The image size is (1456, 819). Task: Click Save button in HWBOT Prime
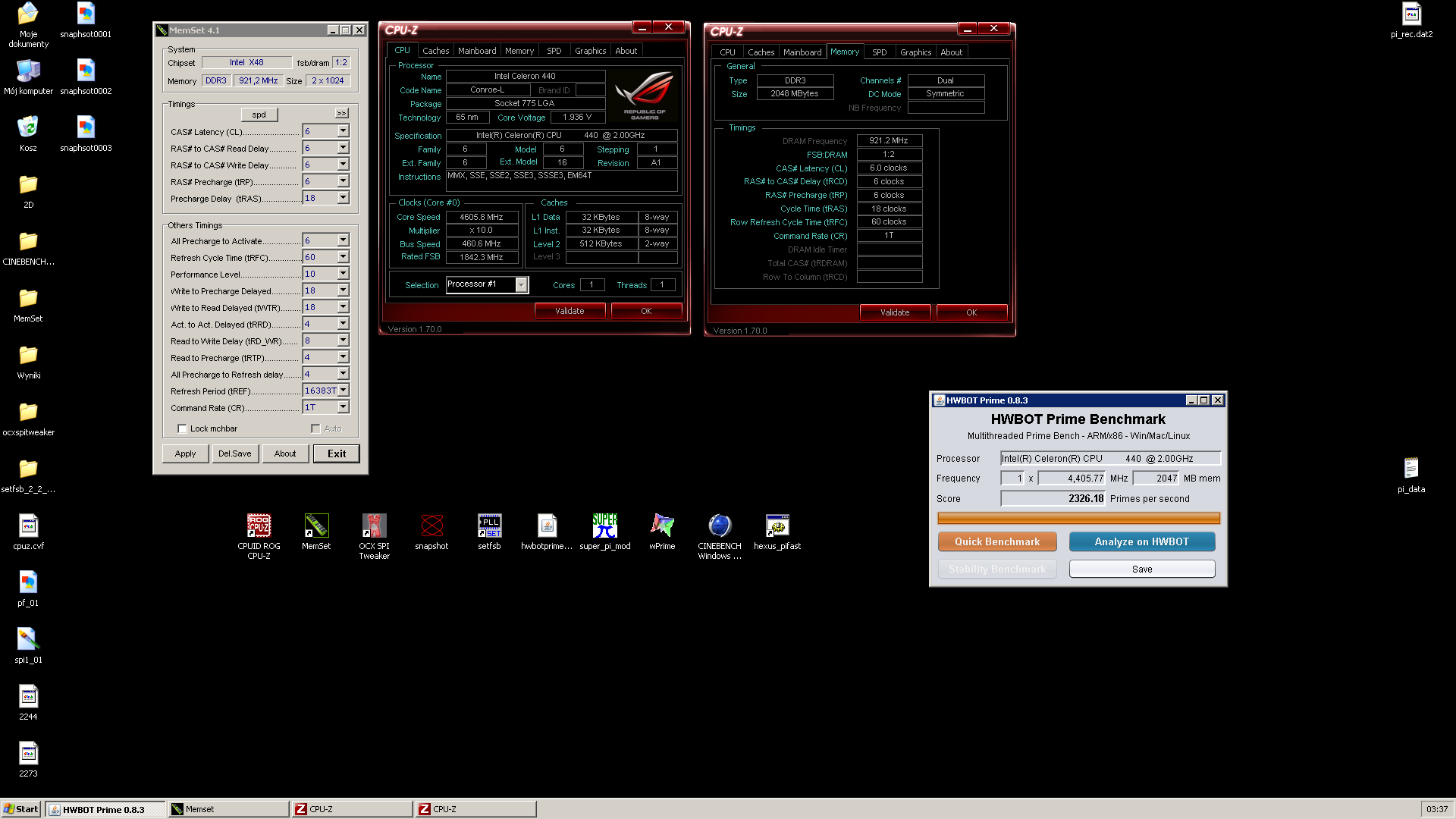[x=1142, y=569]
